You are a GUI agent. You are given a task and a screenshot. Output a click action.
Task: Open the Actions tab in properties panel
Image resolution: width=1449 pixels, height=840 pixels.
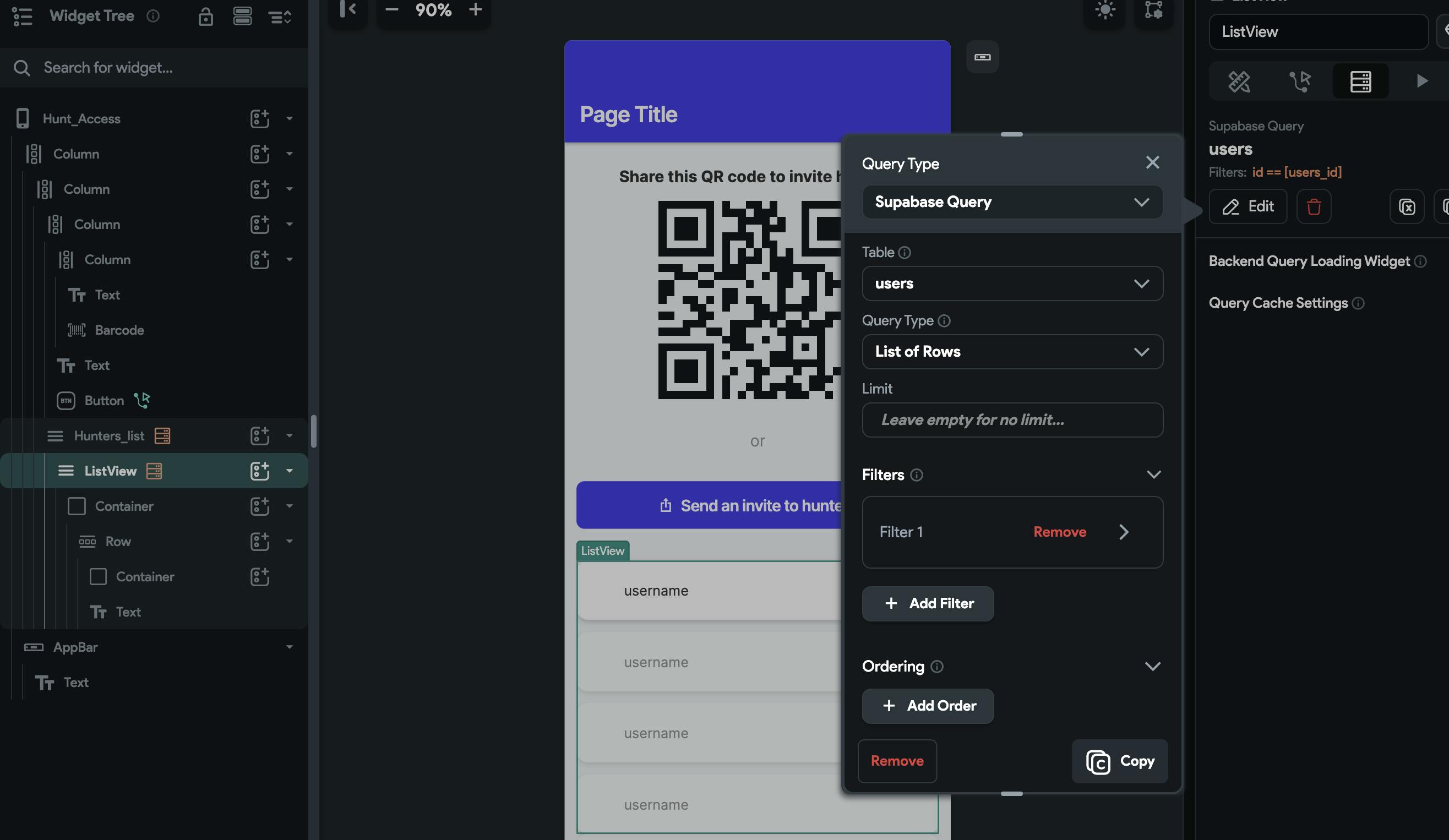click(x=1299, y=81)
